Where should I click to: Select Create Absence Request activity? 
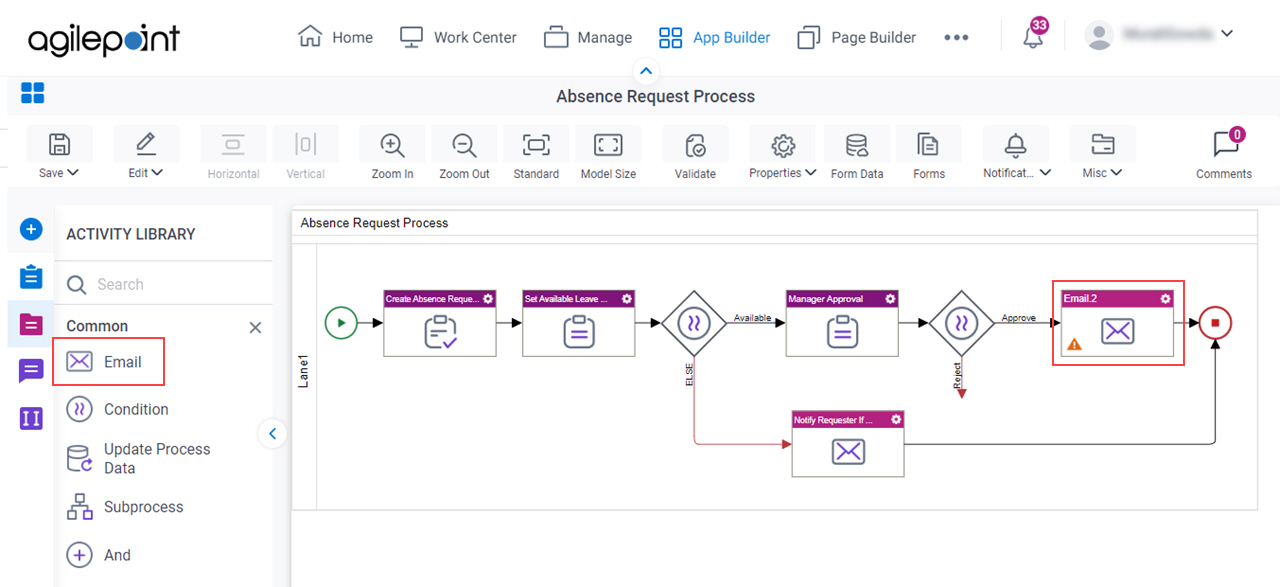click(440, 323)
